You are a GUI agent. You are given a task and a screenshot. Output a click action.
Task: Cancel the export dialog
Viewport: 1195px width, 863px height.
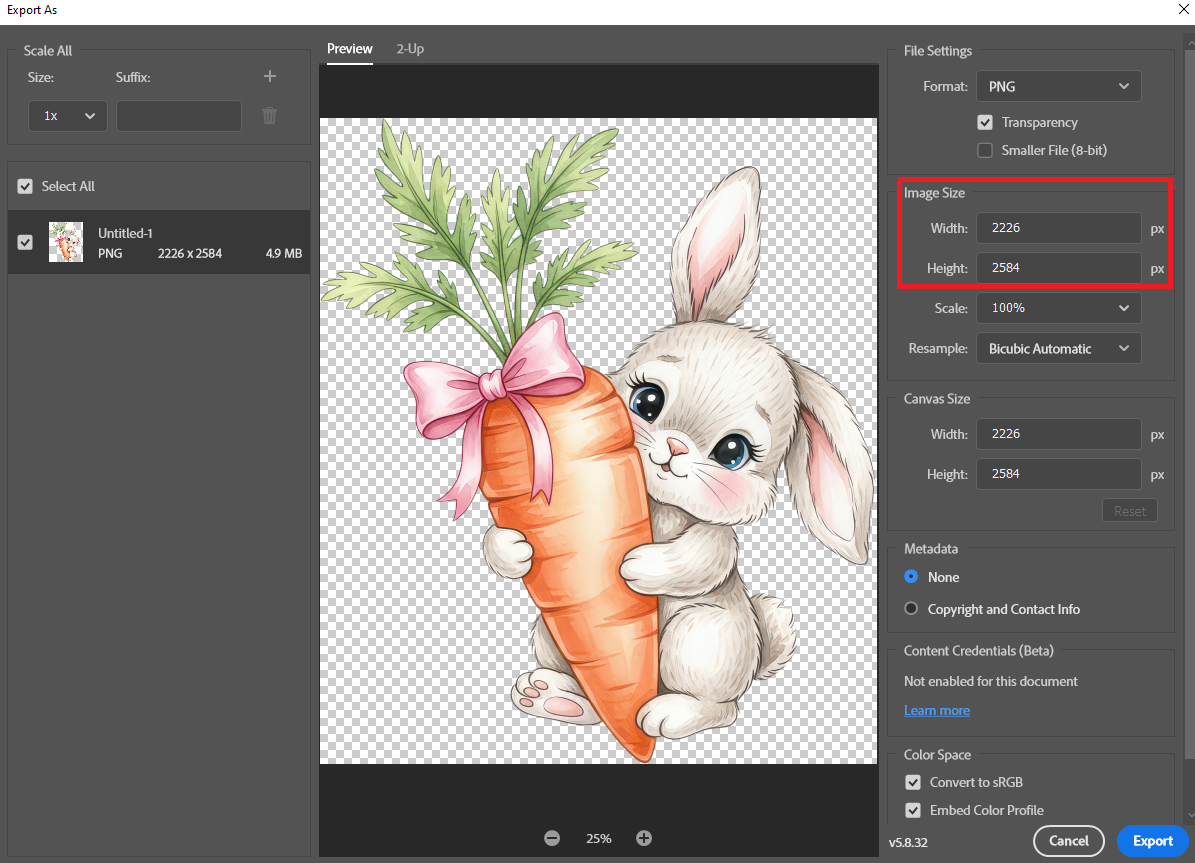click(x=1068, y=841)
